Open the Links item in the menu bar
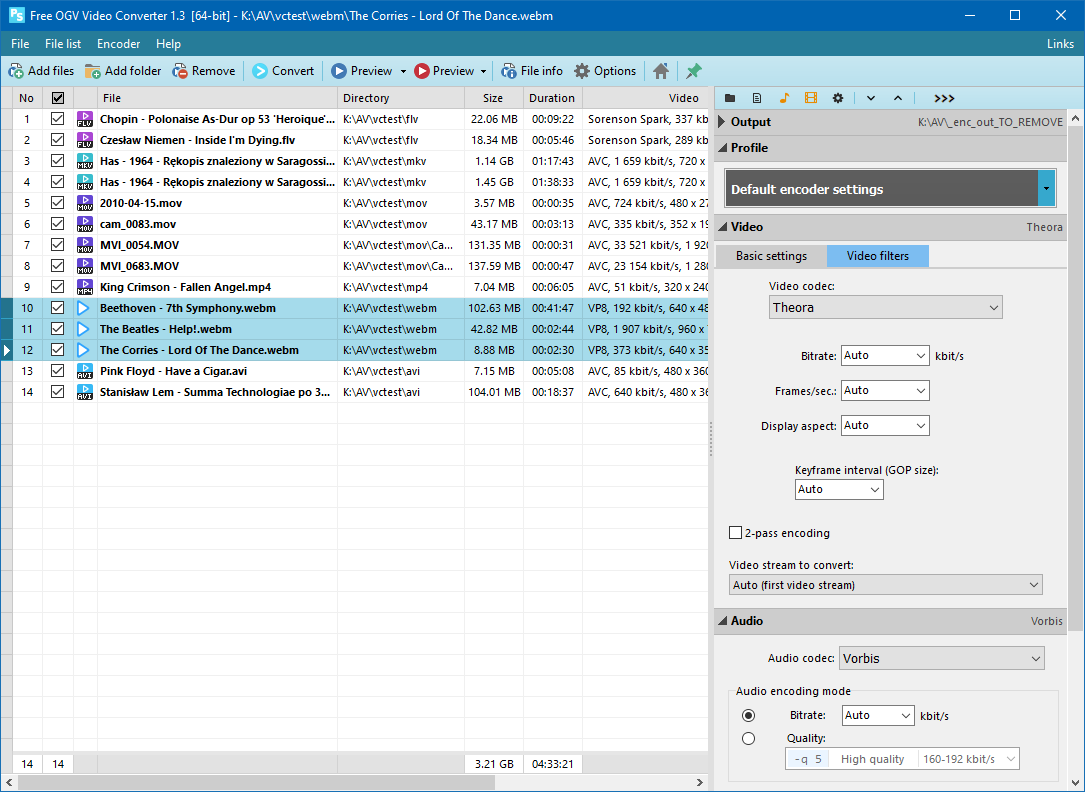Viewport: 1085px width, 792px height. (x=1060, y=44)
